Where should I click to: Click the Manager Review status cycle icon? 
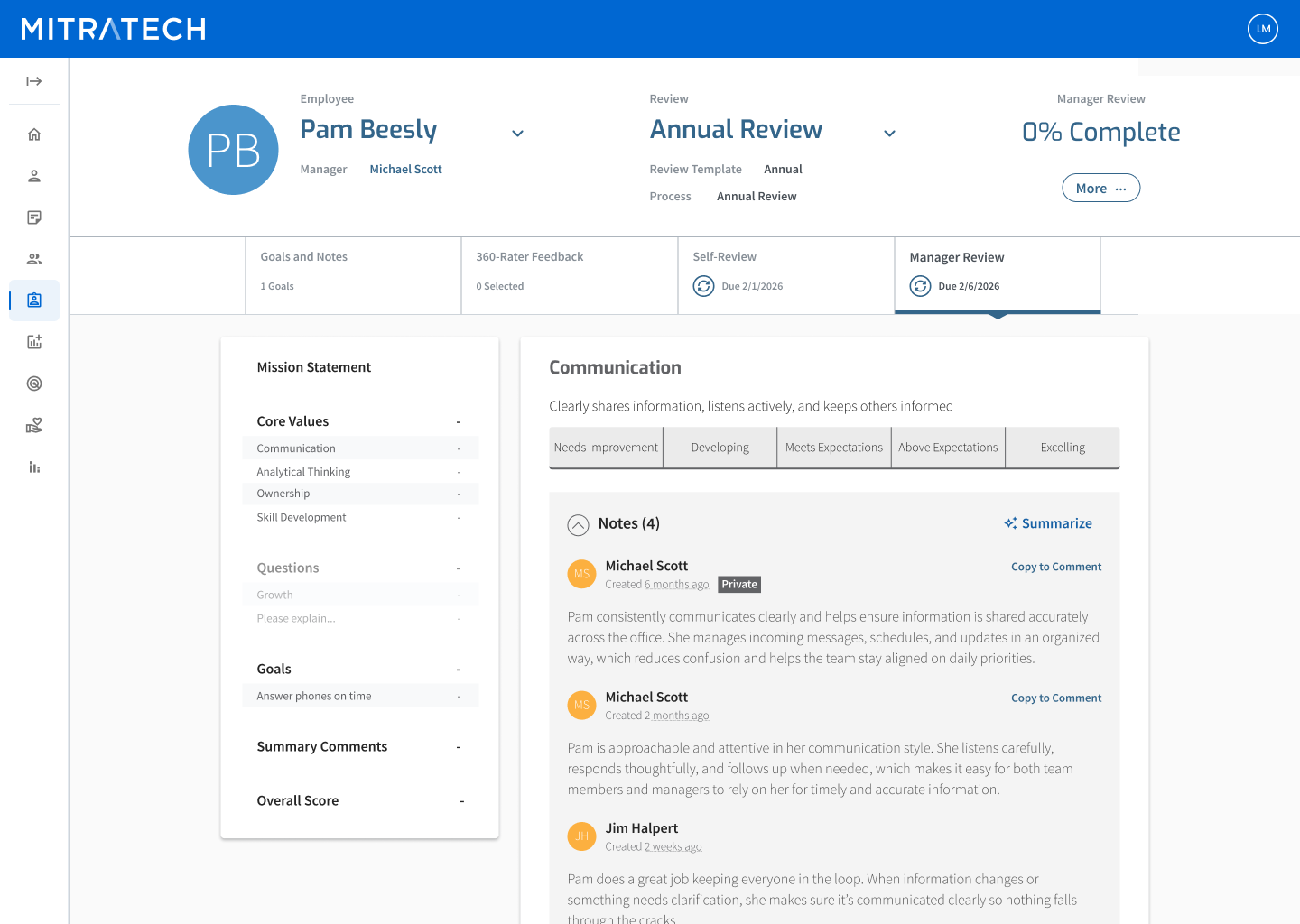click(920, 286)
